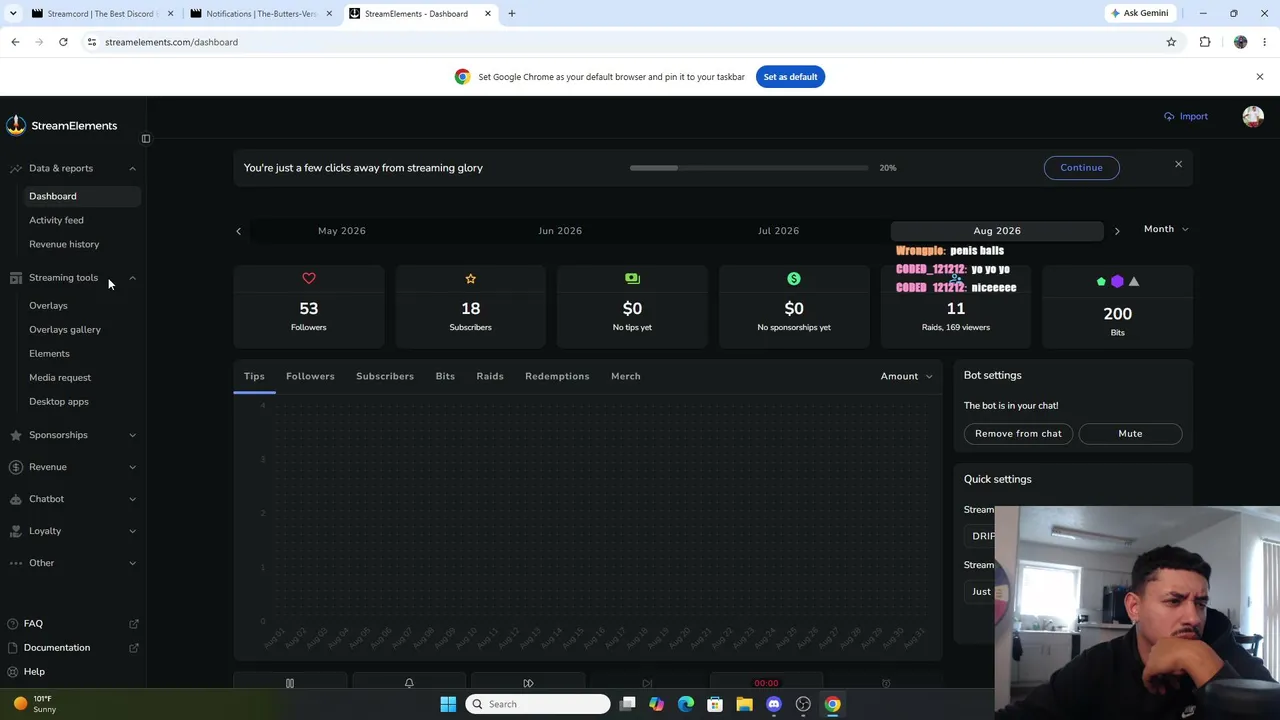The height and width of the screenshot is (720, 1280).
Task: Click the Windows Start button
Action: tap(448, 704)
